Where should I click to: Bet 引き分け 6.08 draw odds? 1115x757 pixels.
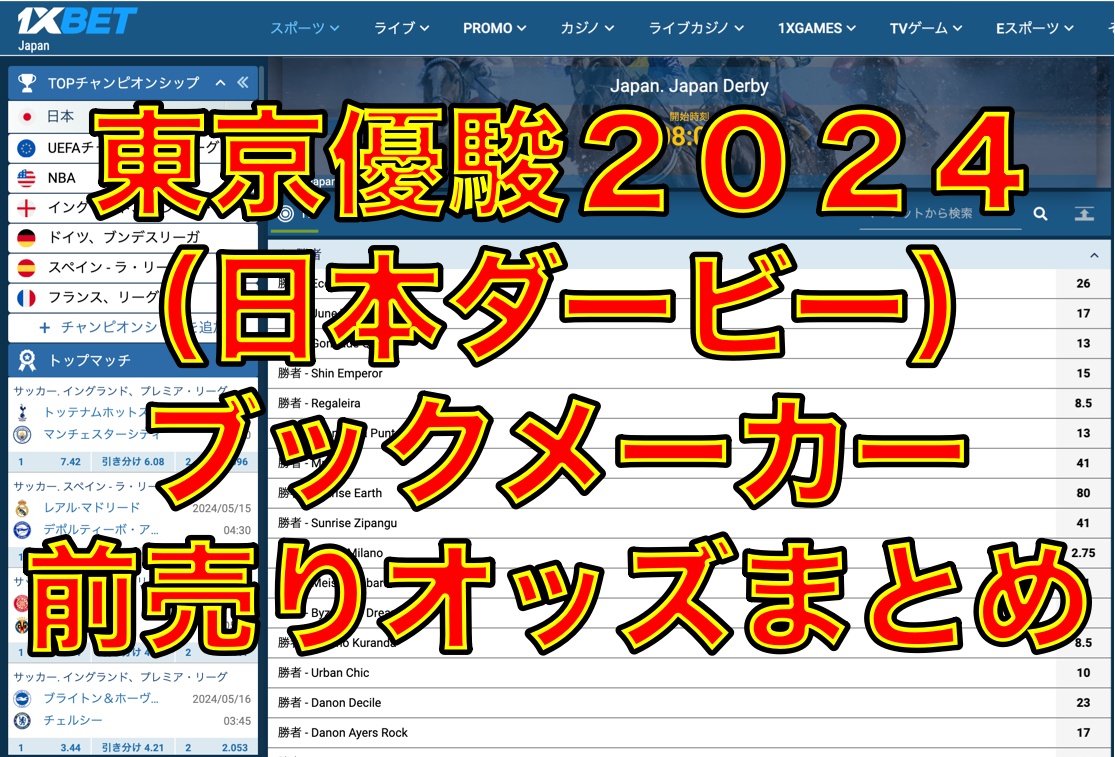pyautogui.click(x=132, y=461)
